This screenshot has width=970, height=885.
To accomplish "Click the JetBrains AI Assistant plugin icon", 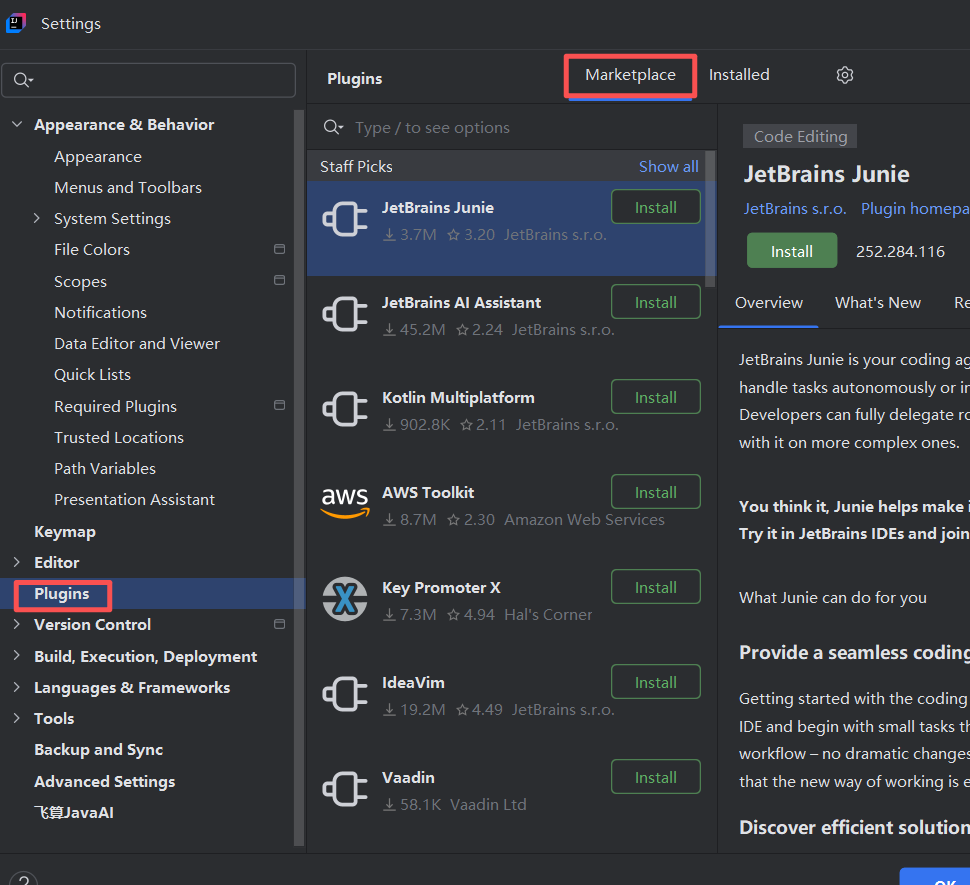I will 345,314.
